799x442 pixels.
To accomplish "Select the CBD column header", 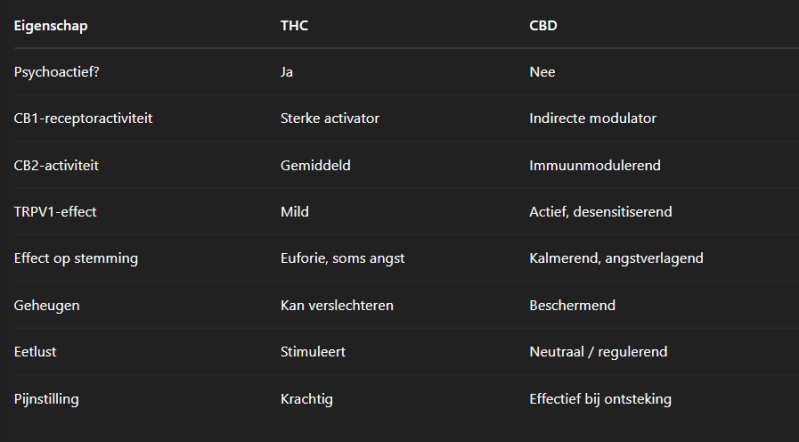I will click(543, 25).
